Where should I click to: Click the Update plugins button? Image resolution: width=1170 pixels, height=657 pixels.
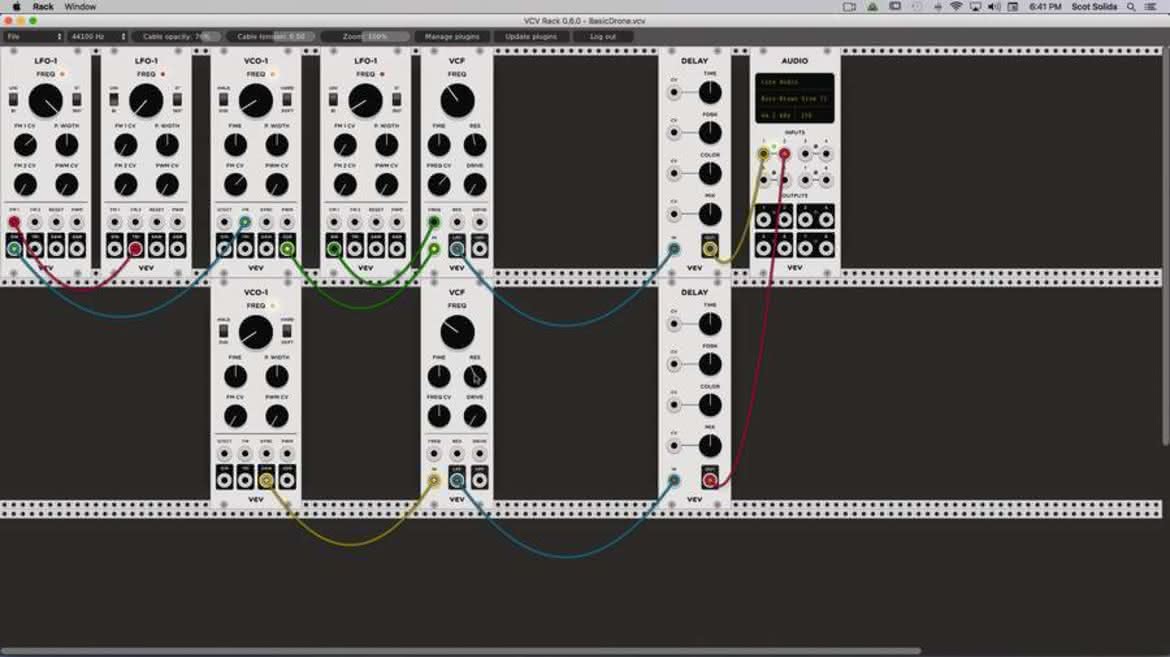(531, 37)
